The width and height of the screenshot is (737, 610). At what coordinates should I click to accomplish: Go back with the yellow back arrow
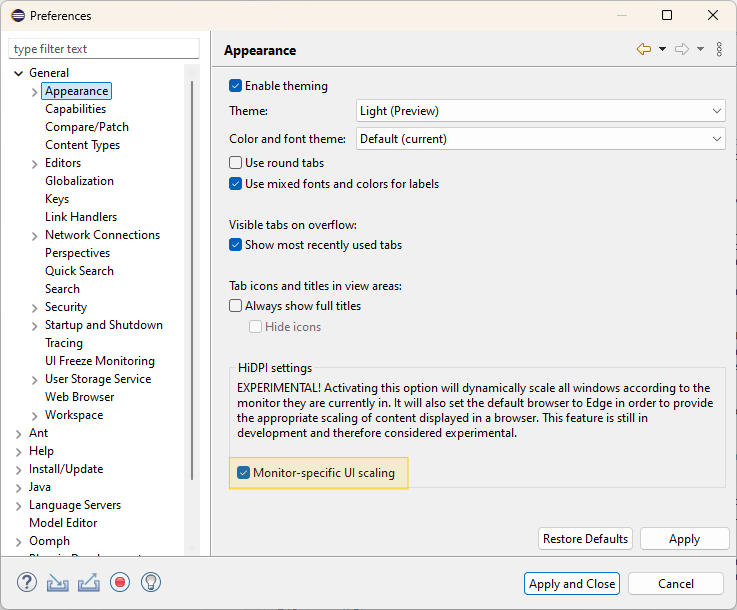[x=643, y=49]
